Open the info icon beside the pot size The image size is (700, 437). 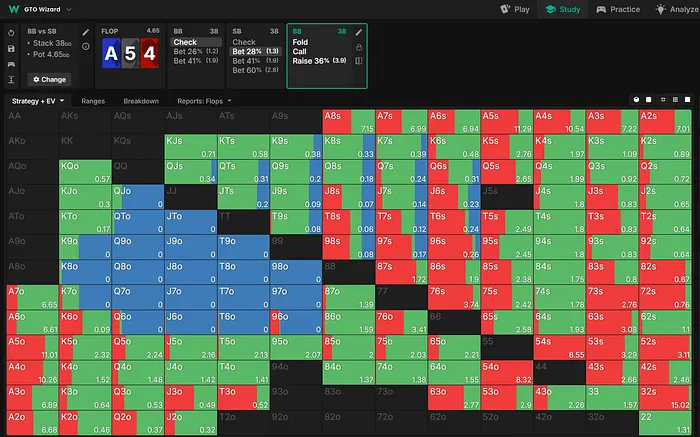(x=84, y=46)
